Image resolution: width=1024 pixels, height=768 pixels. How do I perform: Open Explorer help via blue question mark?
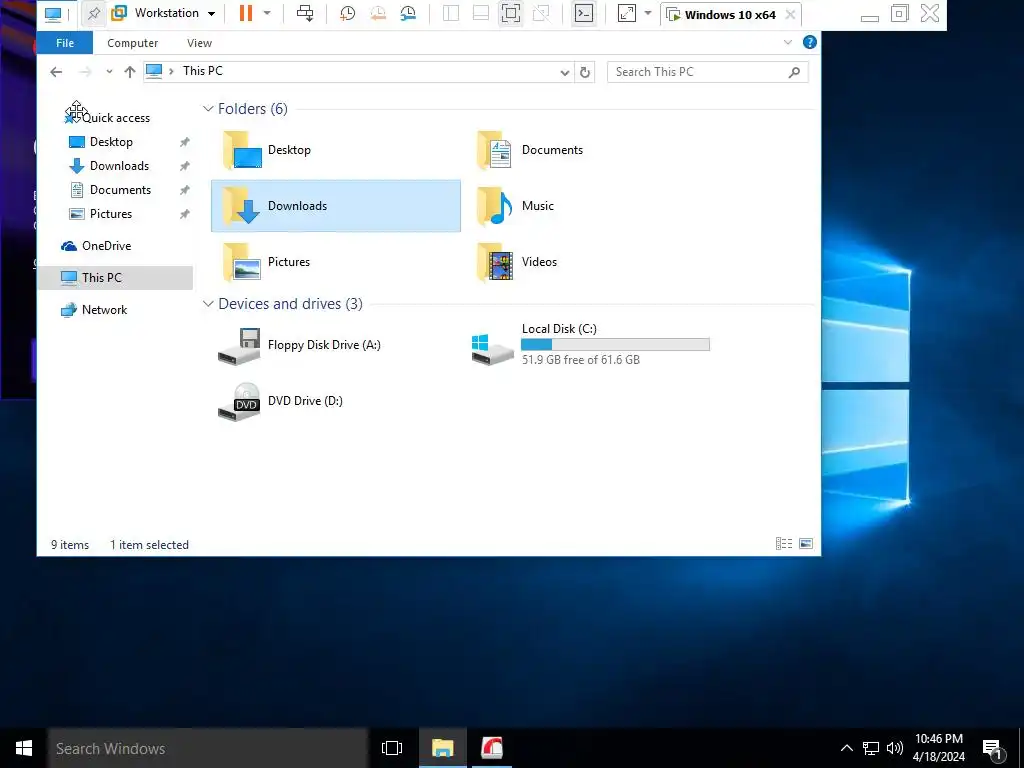(810, 42)
